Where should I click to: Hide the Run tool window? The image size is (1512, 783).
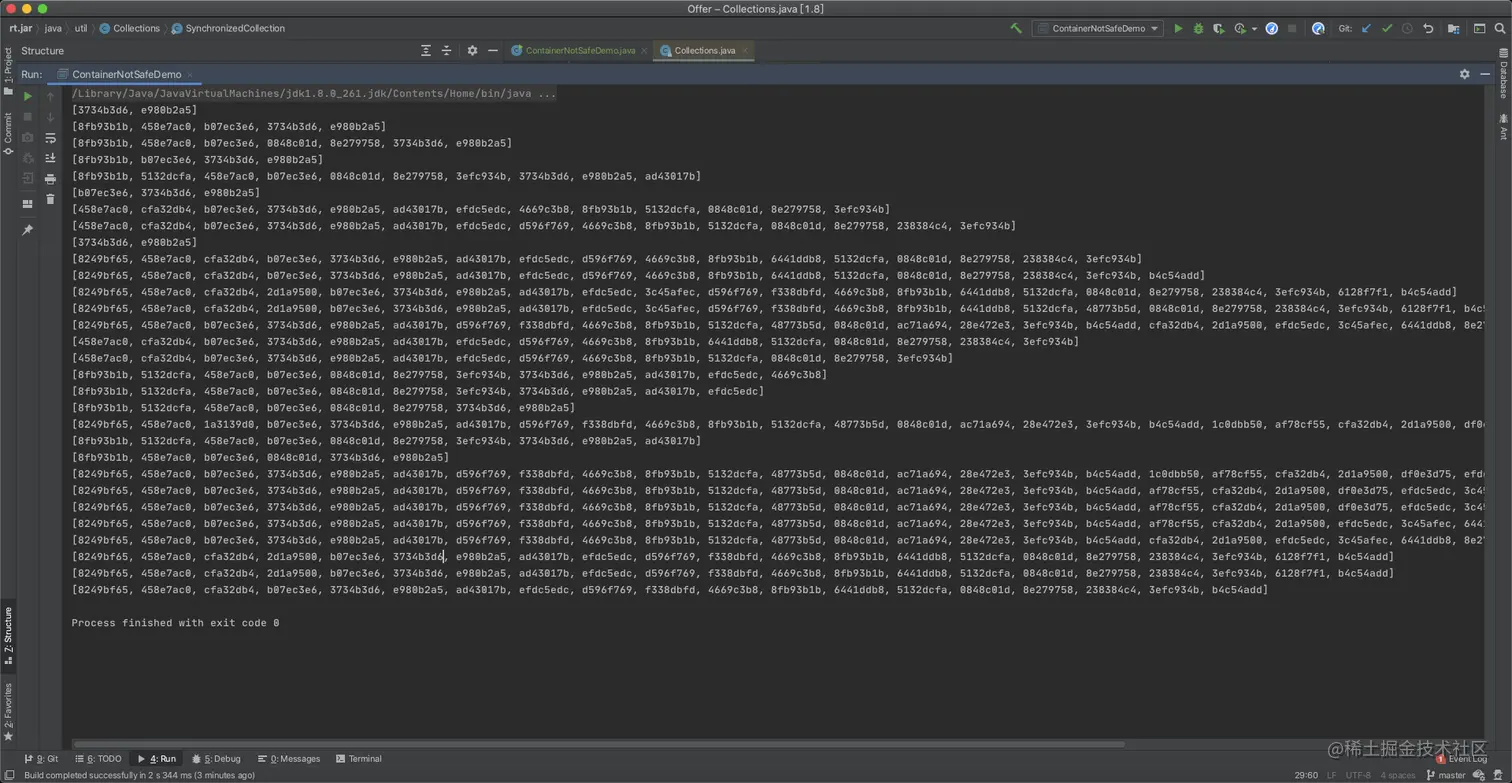pos(1485,74)
